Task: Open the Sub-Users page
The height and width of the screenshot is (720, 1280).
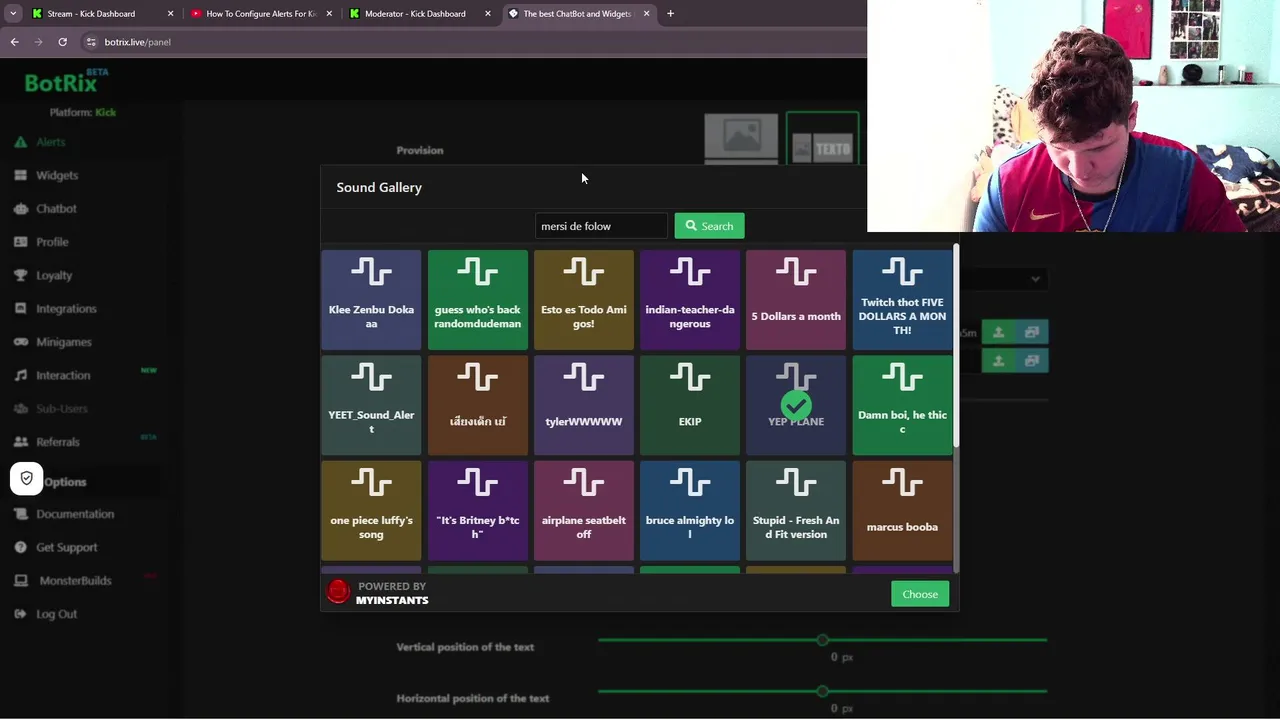Action: pyautogui.click(x=61, y=408)
